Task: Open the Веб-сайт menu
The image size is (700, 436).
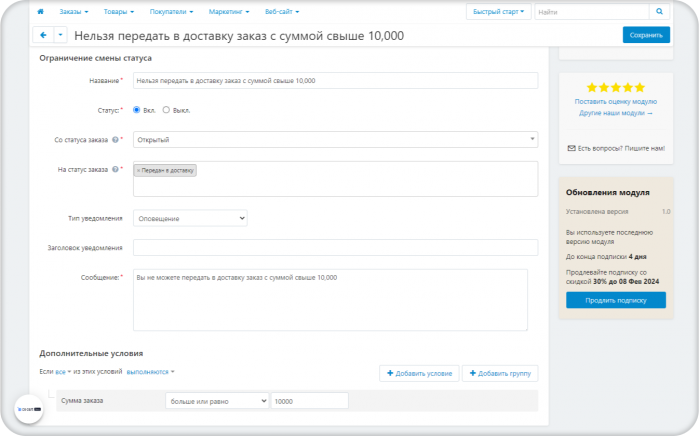Action: [282, 12]
